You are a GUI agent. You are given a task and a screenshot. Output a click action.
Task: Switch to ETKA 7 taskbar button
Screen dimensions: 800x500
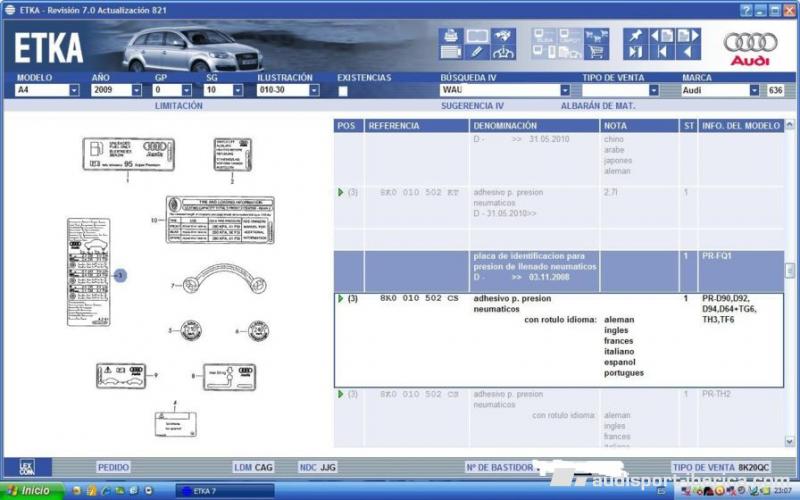point(224,491)
